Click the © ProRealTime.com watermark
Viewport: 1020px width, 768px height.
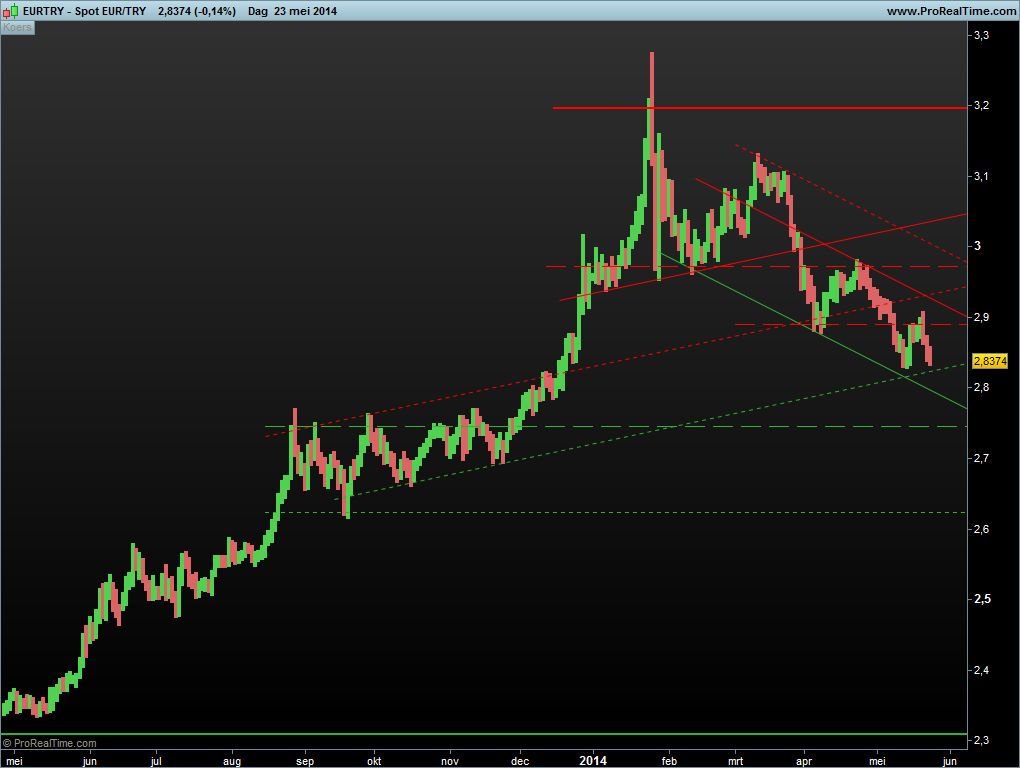pyautogui.click(x=50, y=743)
